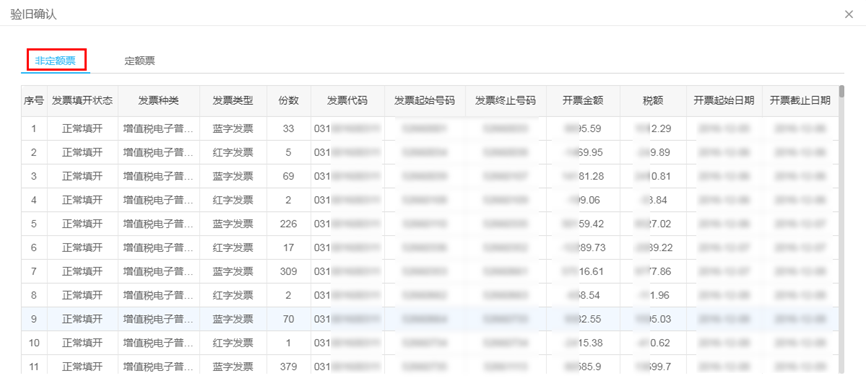
Task: Click the 发票类型 column header
Action: pos(233,101)
